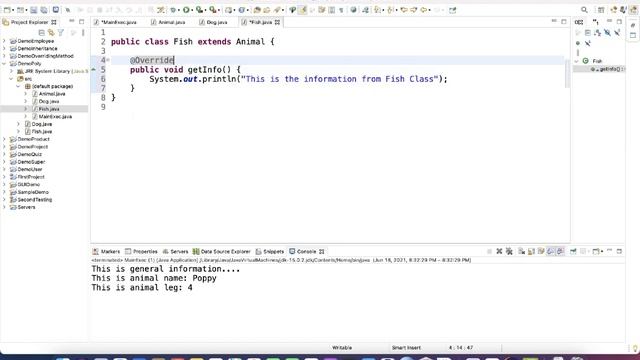Click the @Override annotation on line 4
Viewport: 640px width, 360px height.
152,60
